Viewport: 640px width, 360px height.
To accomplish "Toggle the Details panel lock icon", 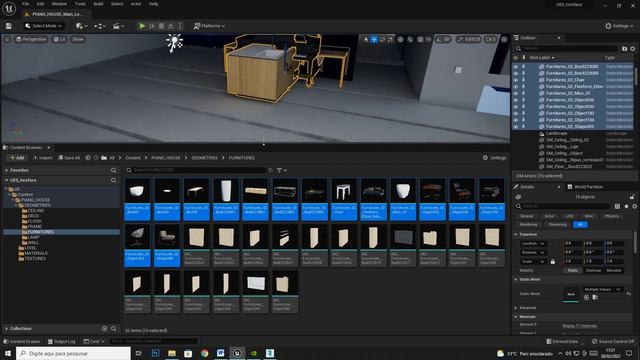I will click(632, 197).
